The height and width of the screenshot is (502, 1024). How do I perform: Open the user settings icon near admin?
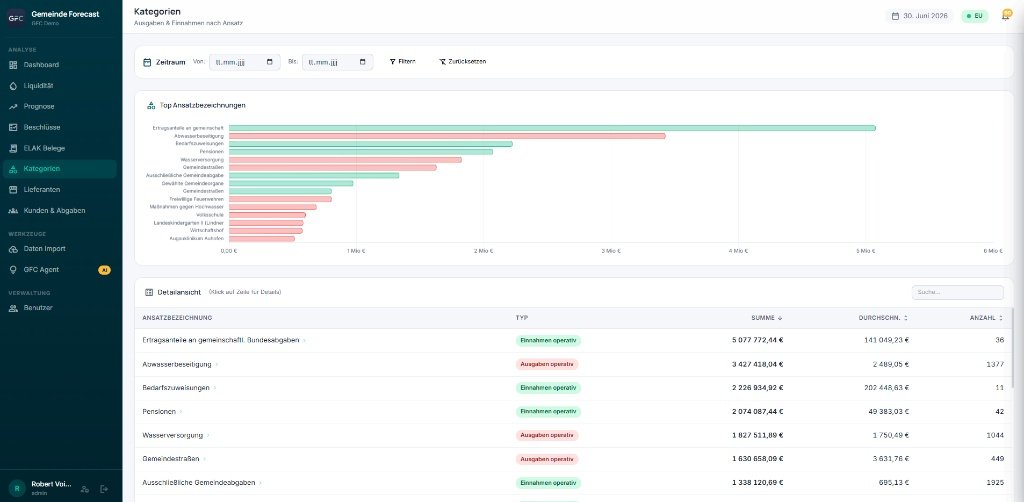click(x=84, y=488)
